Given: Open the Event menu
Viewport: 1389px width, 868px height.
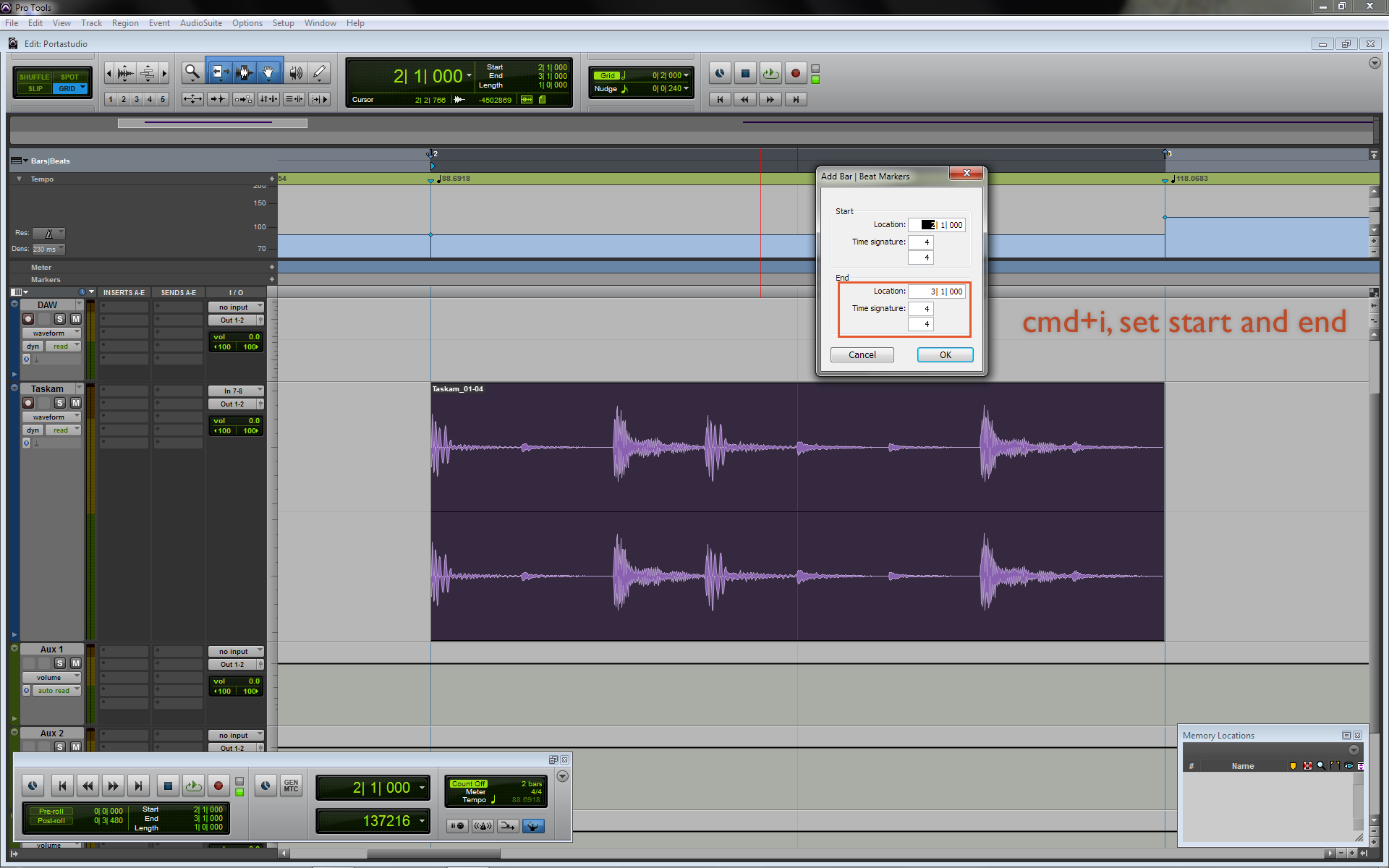Looking at the screenshot, I should click(159, 23).
